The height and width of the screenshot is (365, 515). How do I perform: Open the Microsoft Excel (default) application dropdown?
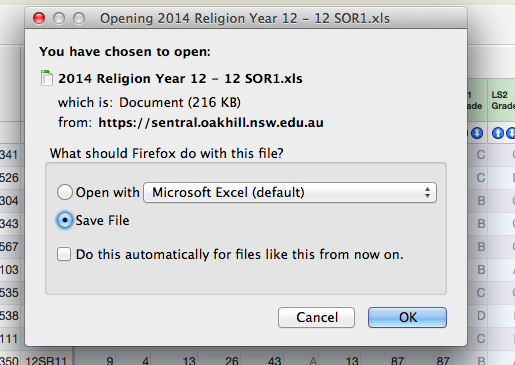pyautogui.click(x=290, y=192)
